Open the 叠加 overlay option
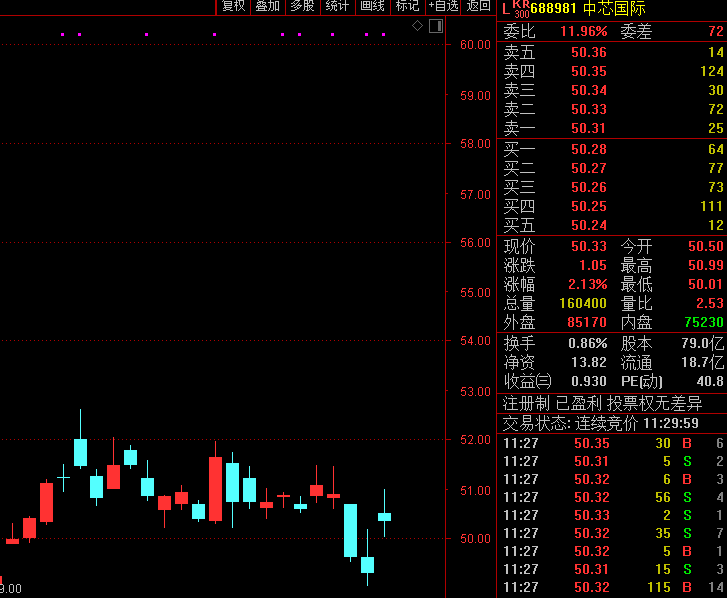This screenshot has height=598, width=727. pyautogui.click(x=268, y=6)
